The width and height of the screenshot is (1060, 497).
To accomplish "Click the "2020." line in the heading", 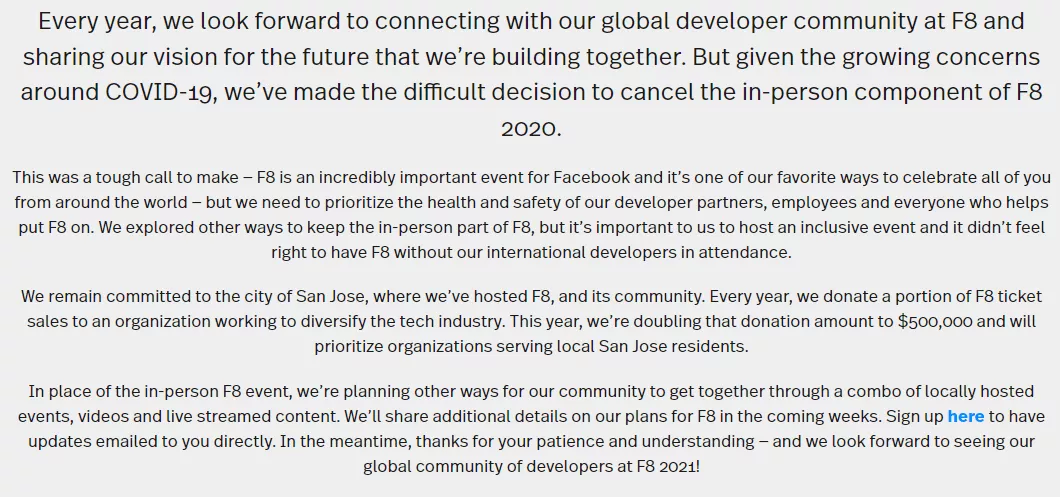I will (531, 128).
